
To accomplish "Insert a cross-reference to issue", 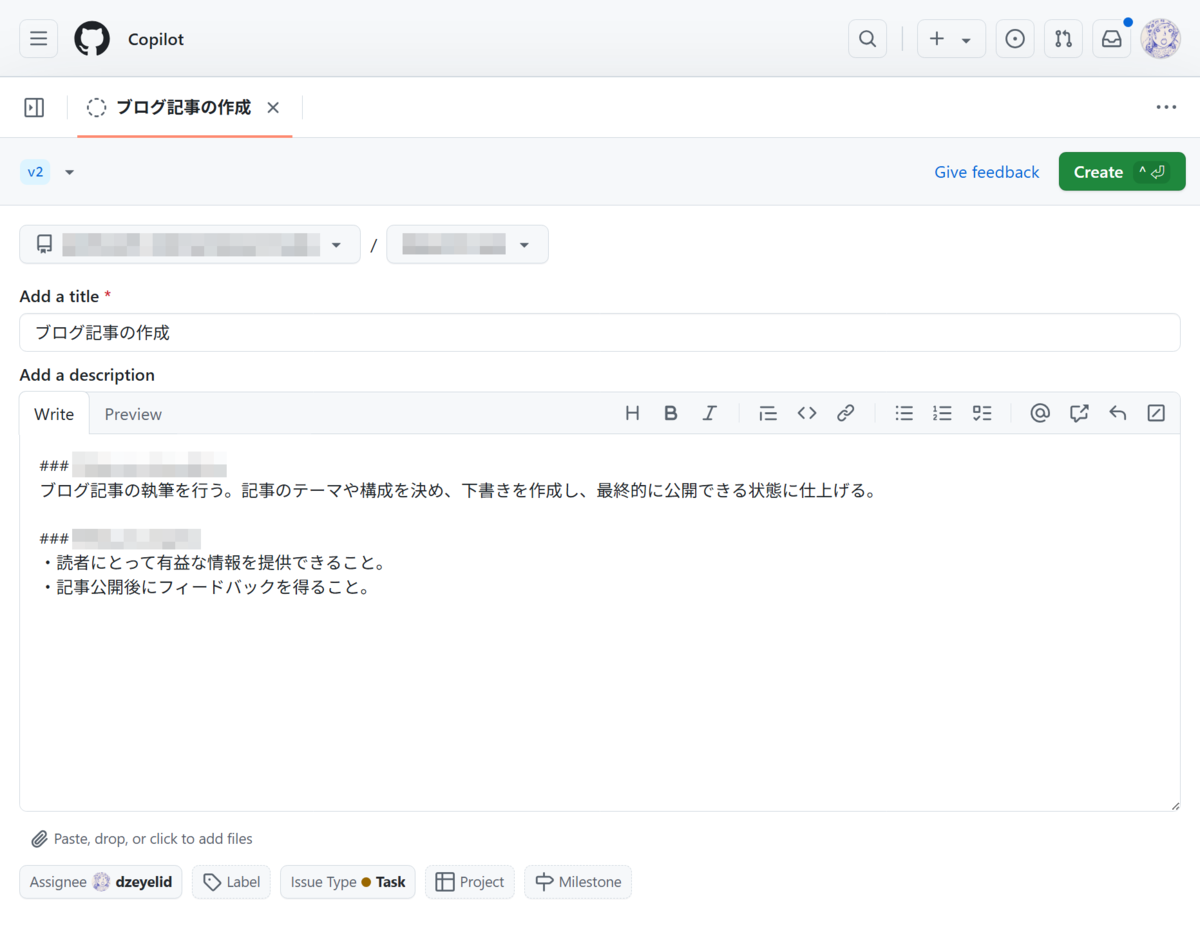I will click(x=1079, y=413).
